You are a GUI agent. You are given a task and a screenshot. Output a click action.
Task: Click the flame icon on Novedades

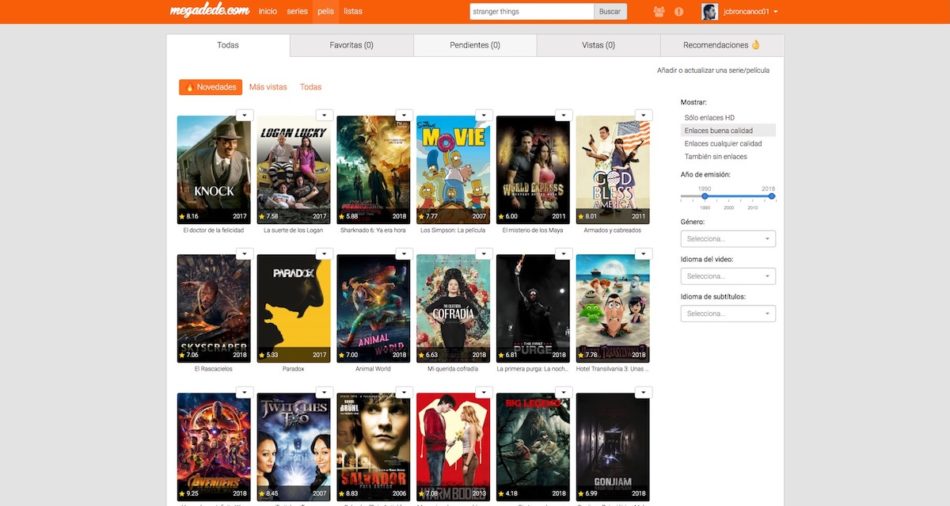click(x=189, y=87)
